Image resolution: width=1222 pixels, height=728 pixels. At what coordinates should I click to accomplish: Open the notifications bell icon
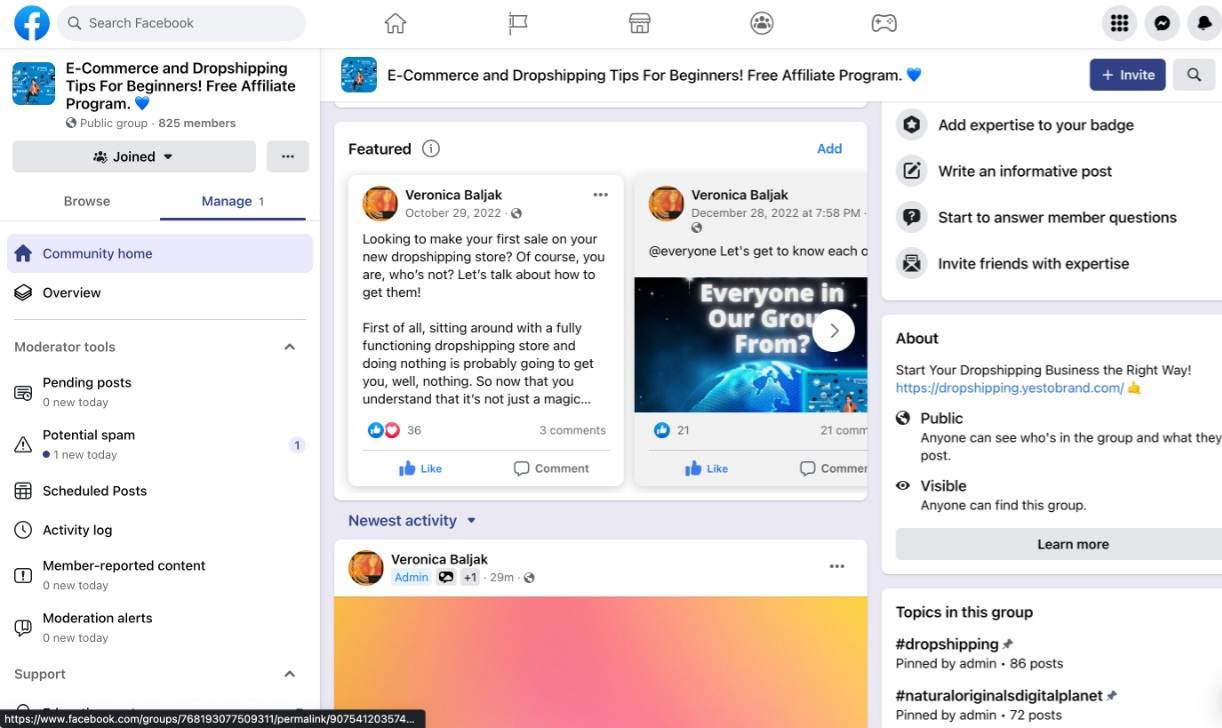pyautogui.click(x=1204, y=23)
